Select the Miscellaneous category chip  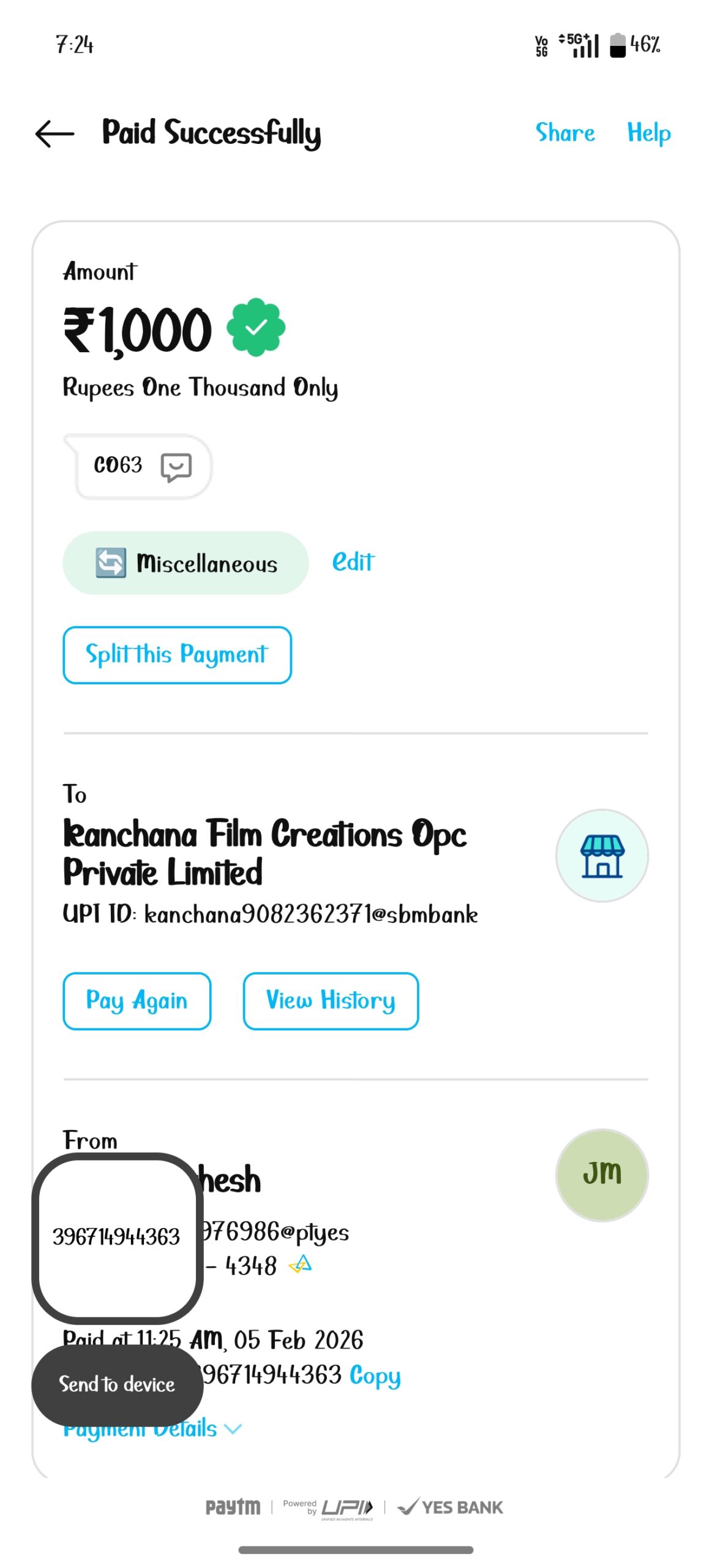206,563
